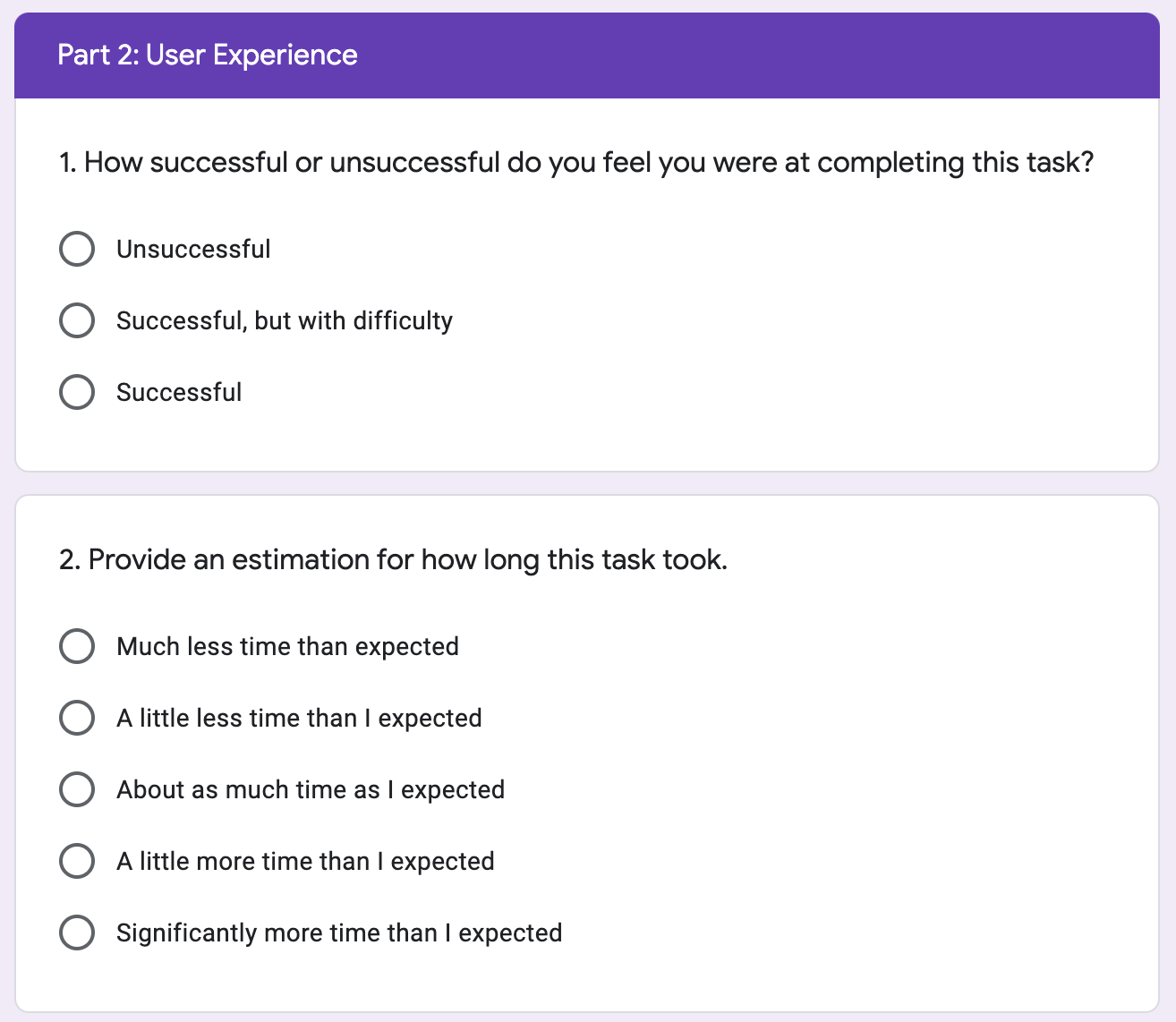1176x1022 pixels.
Task: Choose "About as much time" radio button
Action: 77,789
